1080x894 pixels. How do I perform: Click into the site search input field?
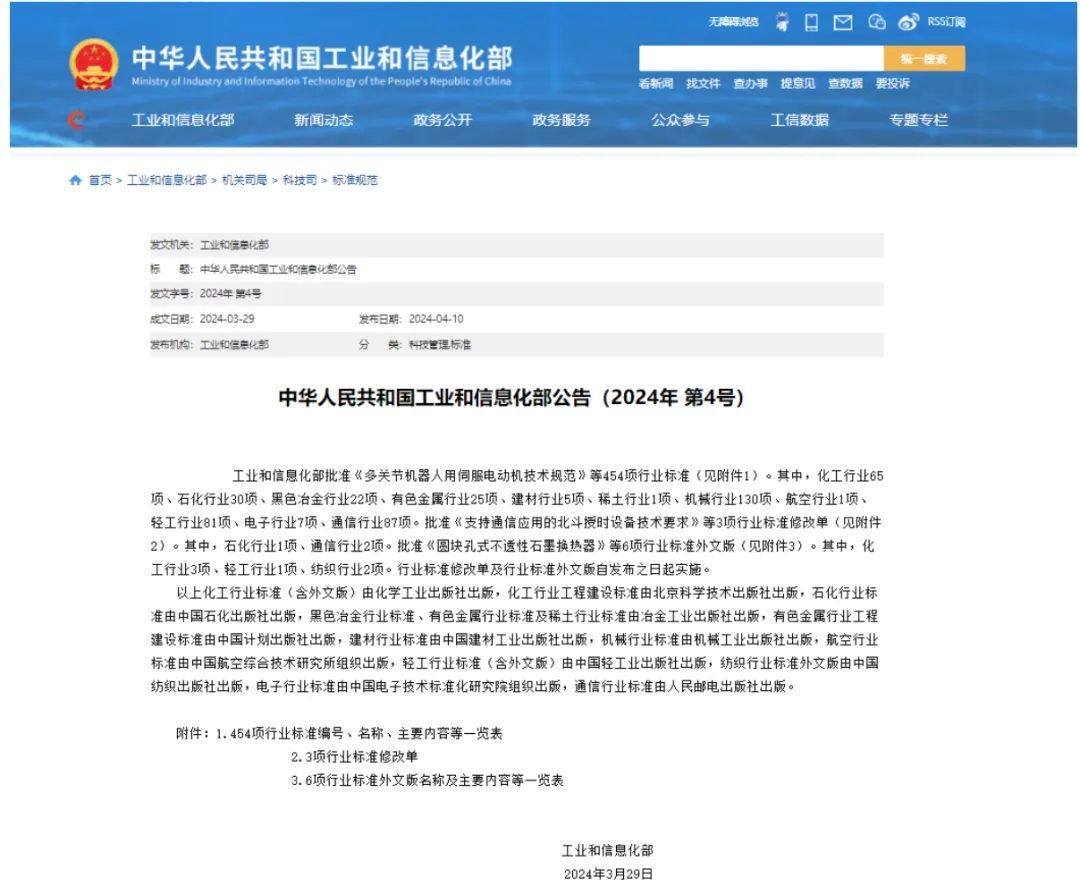[761, 58]
